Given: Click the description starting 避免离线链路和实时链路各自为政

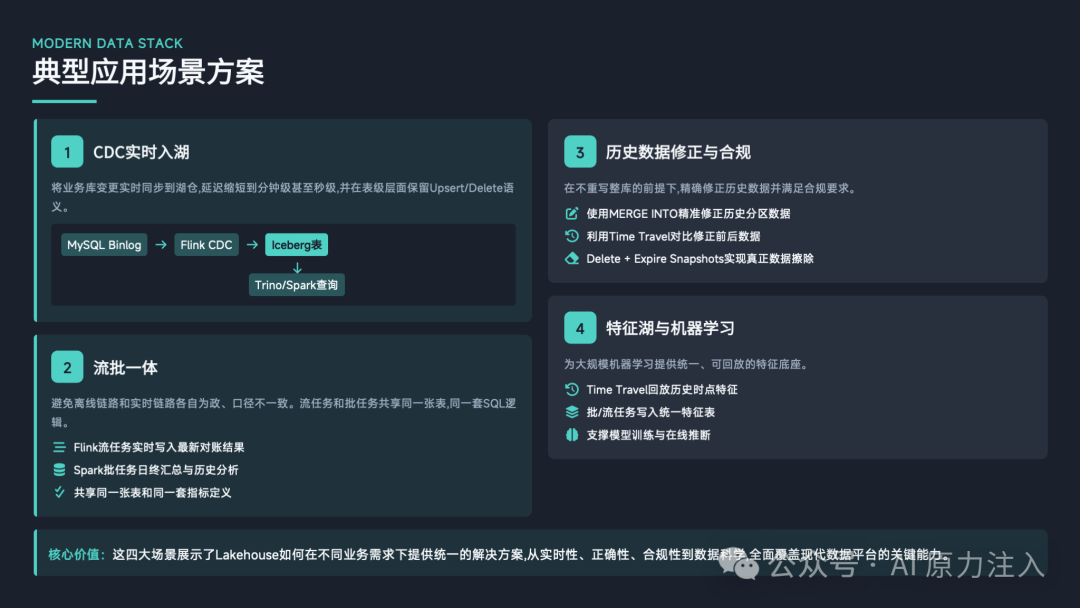Looking at the screenshot, I should coord(284,412).
